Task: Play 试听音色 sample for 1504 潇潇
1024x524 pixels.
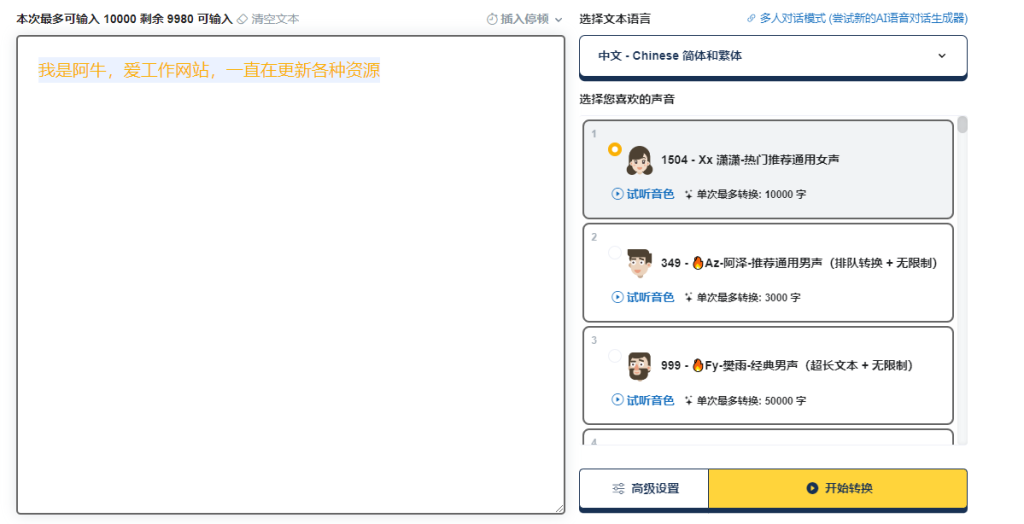Action: pyautogui.click(x=643, y=194)
